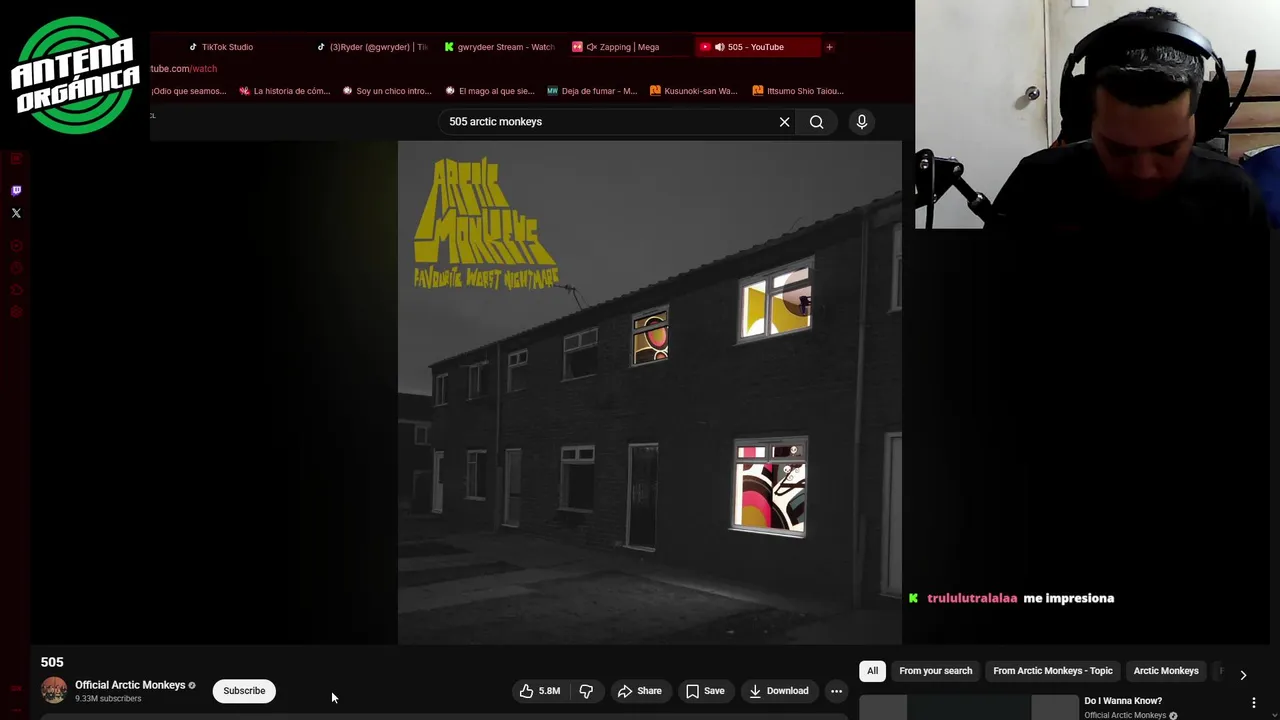Open the Do I Wanna Know? video
Image resolution: width=1280 pixels, height=720 pixels.
click(x=1123, y=701)
